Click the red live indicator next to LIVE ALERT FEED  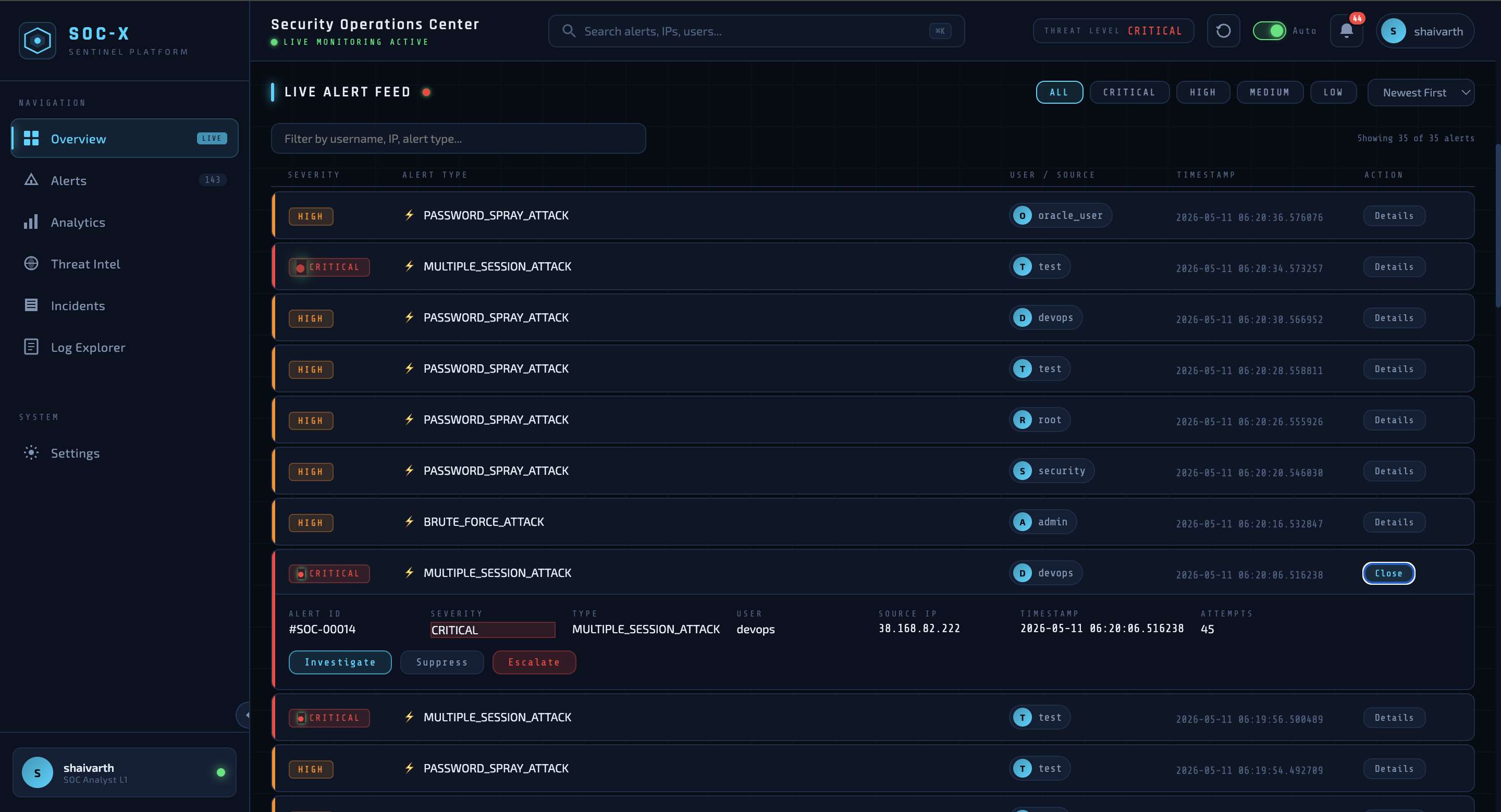[x=426, y=92]
